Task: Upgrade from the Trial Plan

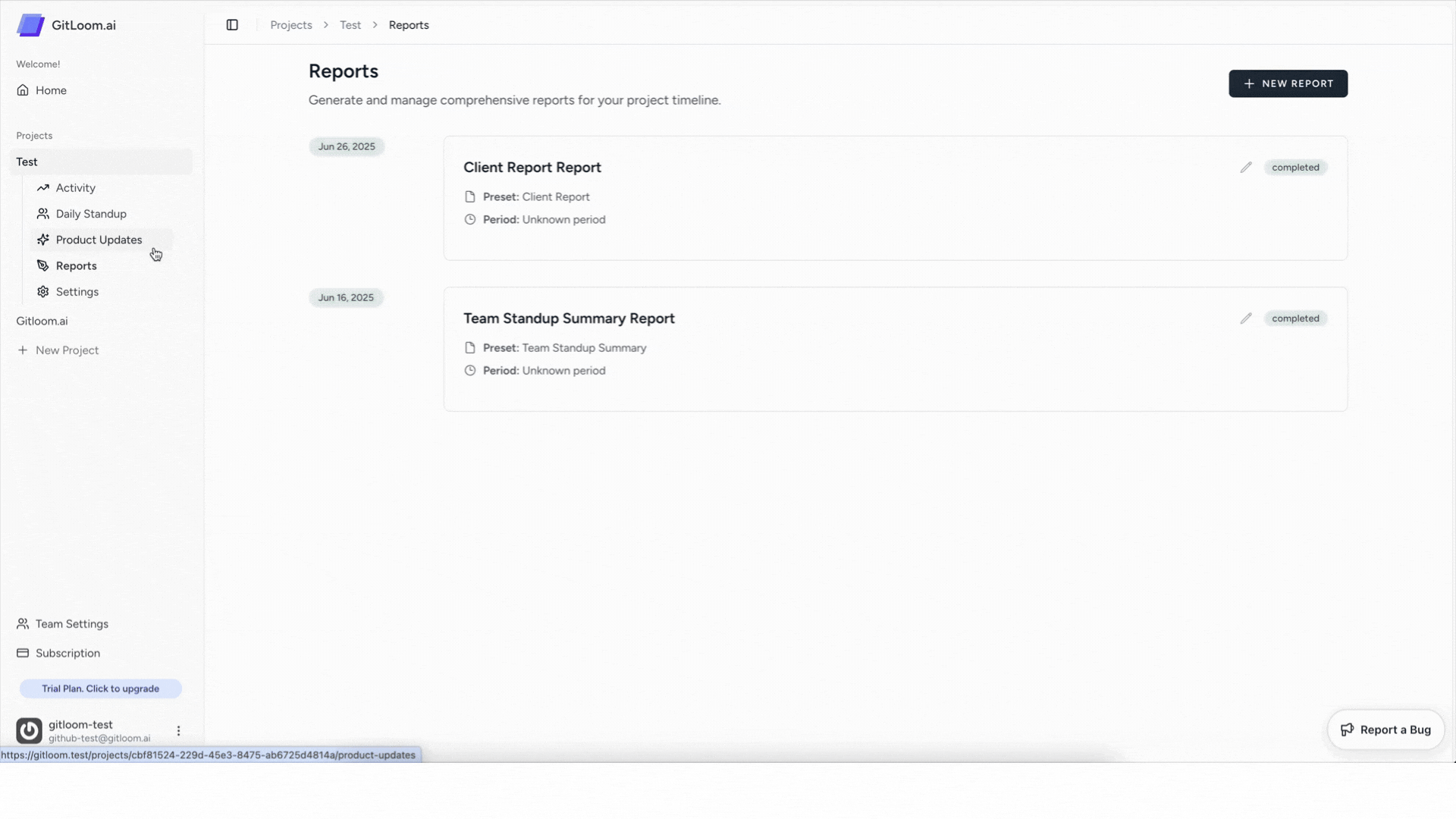Action: pos(99,688)
